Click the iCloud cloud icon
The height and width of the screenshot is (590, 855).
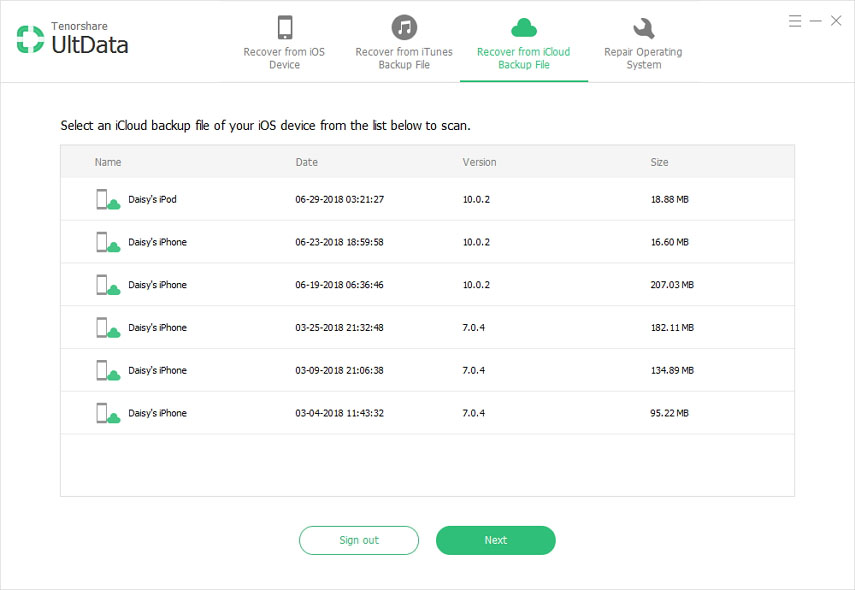(x=523, y=27)
